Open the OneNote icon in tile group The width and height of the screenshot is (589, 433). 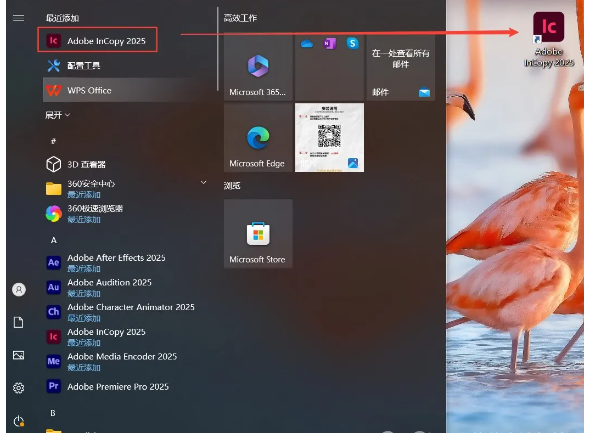(x=329, y=44)
